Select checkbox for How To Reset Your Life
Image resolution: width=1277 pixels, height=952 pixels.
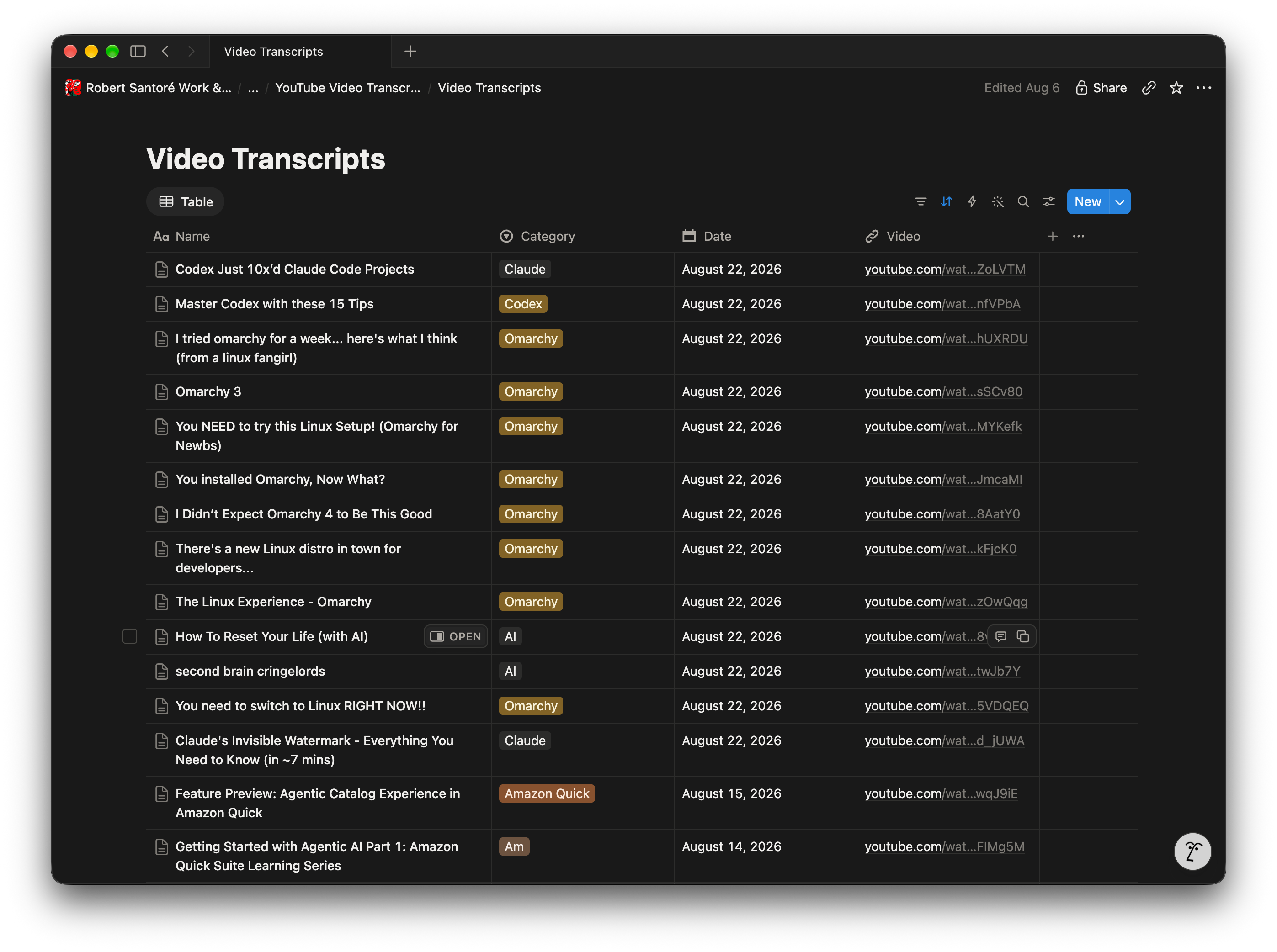(130, 636)
